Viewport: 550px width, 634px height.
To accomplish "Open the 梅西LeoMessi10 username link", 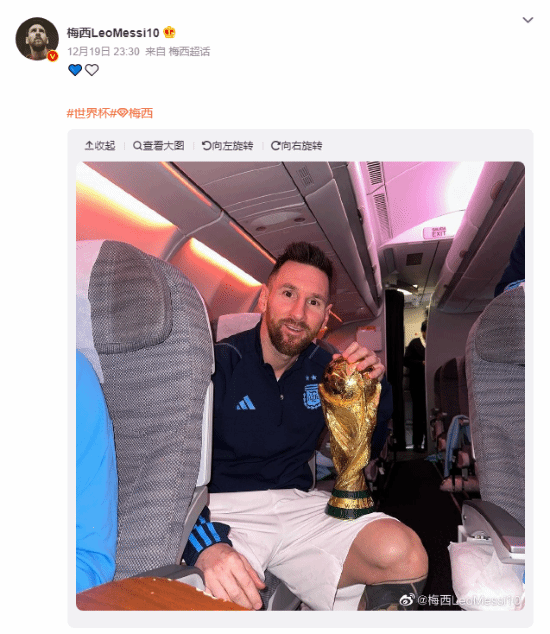I will tap(113, 33).
